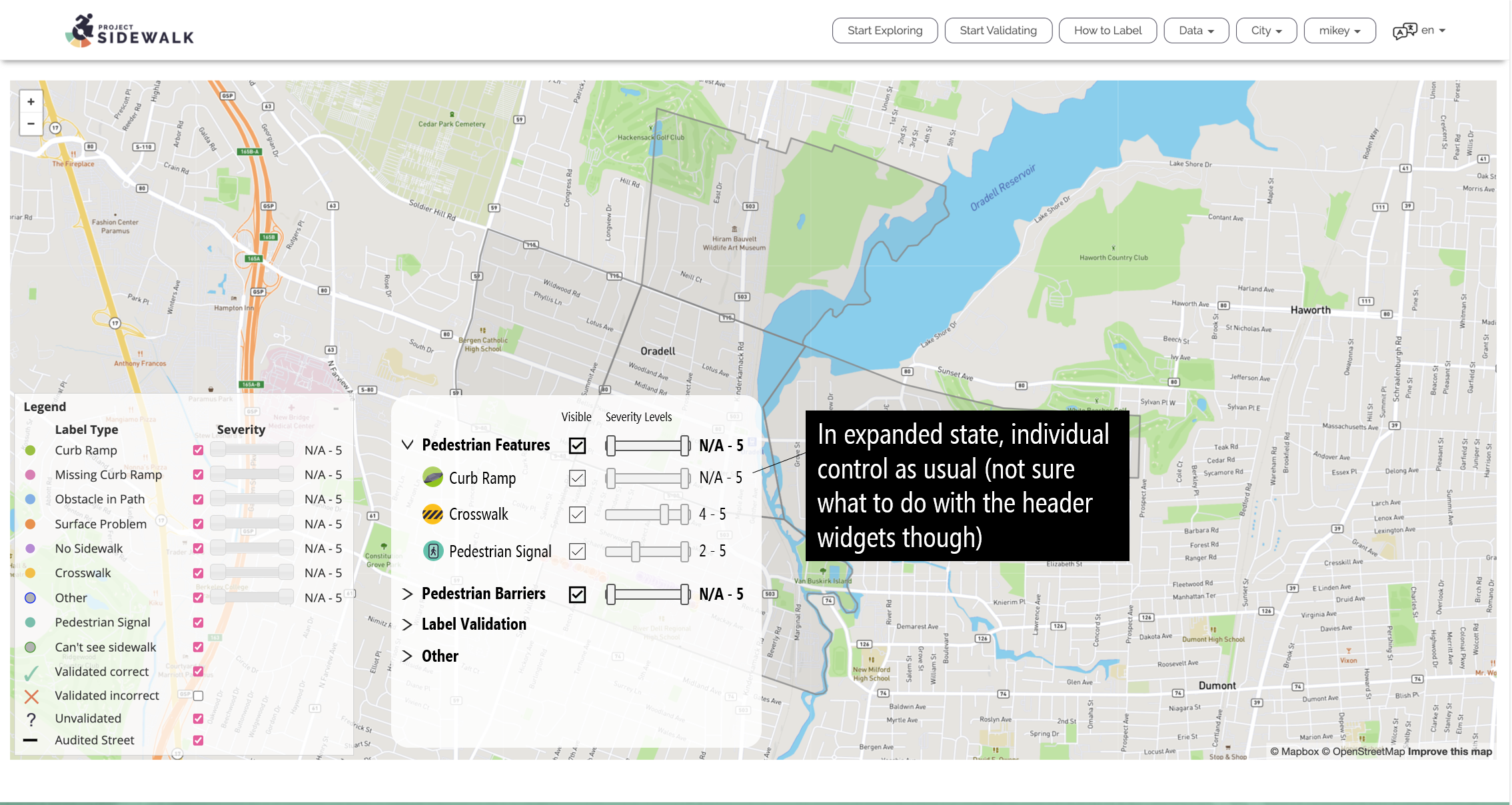This screenshot has height=805, width=1512.
Task: Toggle the Pedestrian Features visible checkbox
Action: (x=577, y=444)
